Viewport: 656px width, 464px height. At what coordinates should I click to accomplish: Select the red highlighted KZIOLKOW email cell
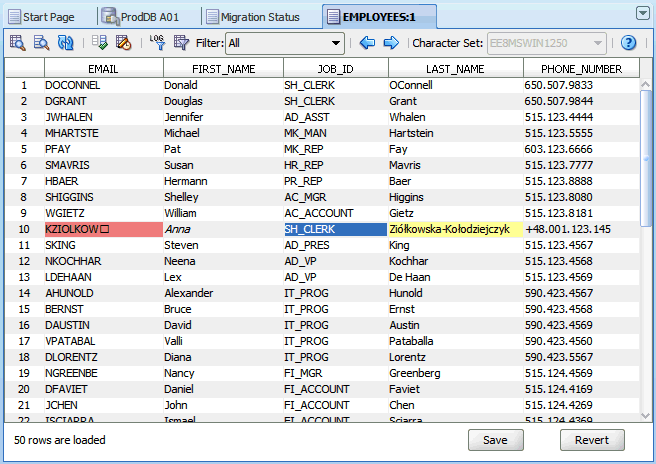point(103,229)
